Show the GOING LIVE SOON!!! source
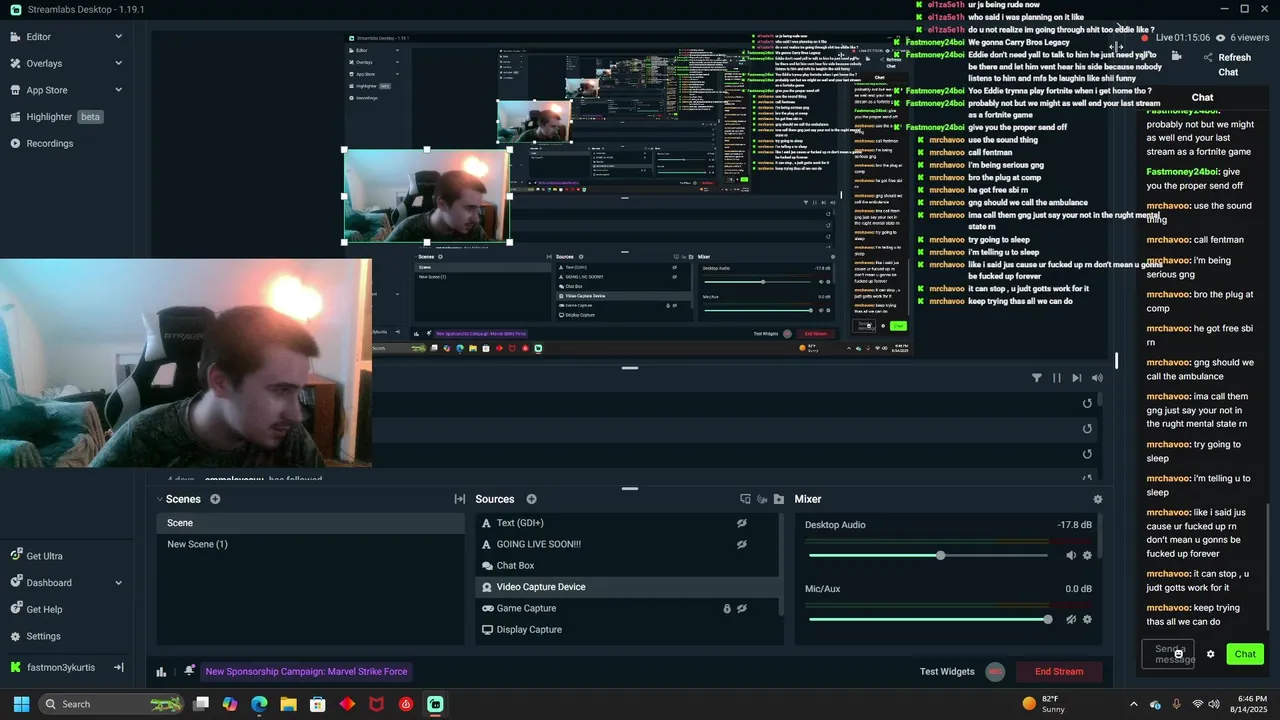Screen dimensions: 1280x720 742,545
